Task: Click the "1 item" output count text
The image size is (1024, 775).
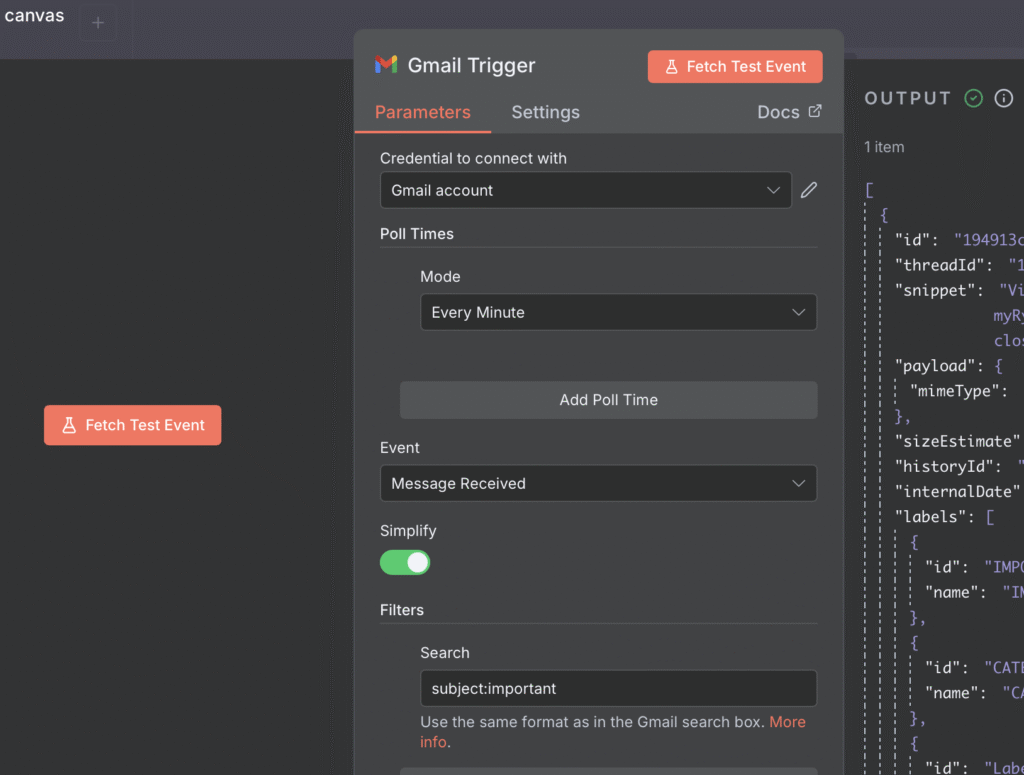Action: [x=884, y=147]
